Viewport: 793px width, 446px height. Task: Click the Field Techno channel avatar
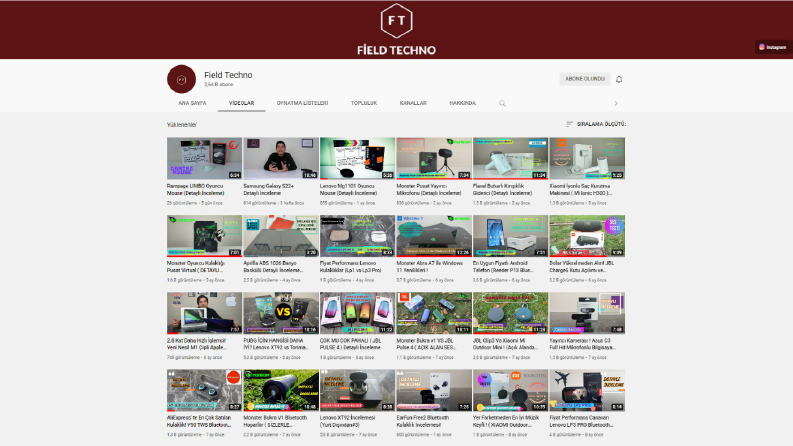pos(181,79)
